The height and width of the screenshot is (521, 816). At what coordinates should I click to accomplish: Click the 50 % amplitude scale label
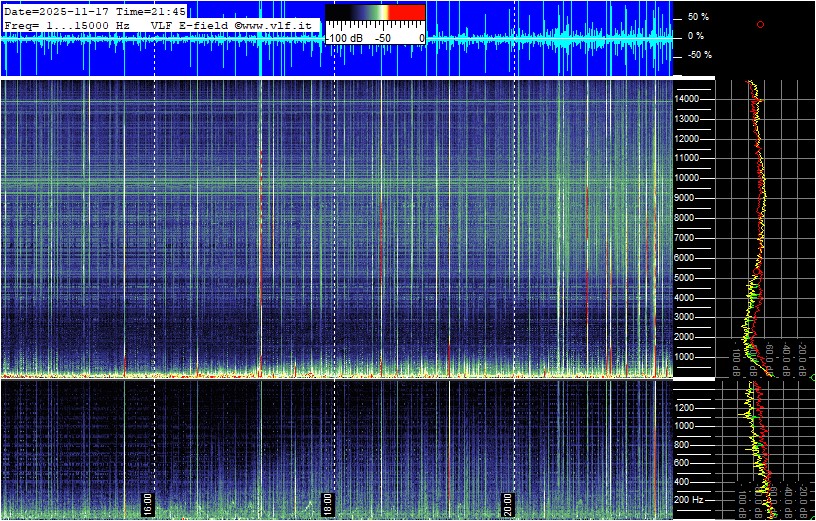(698, 18)
